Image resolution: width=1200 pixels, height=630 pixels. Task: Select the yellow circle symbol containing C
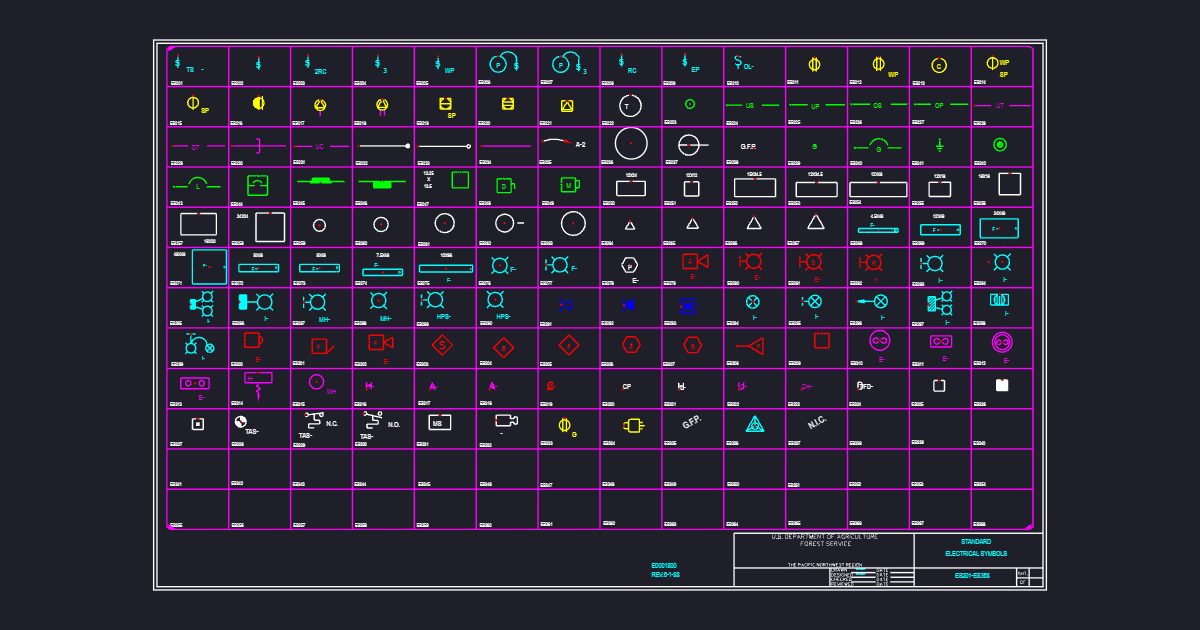938,66
